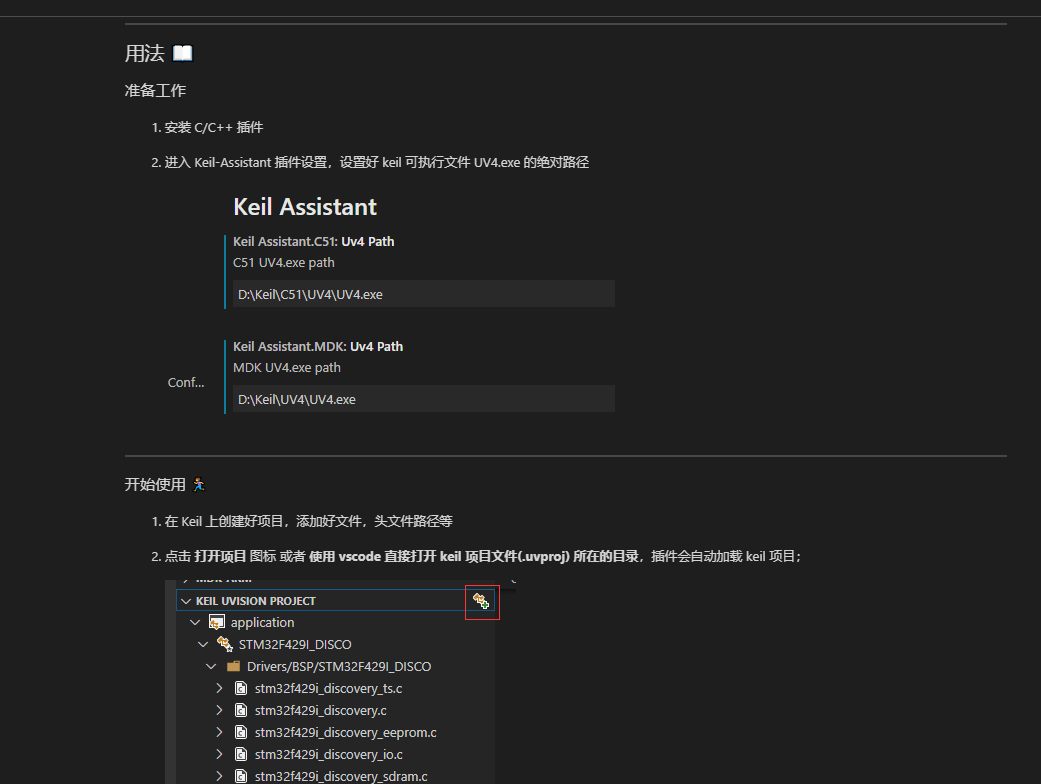
Task: Click the MDK path field D:\Keil\UV4\UV4.exe
Action: 424,399
